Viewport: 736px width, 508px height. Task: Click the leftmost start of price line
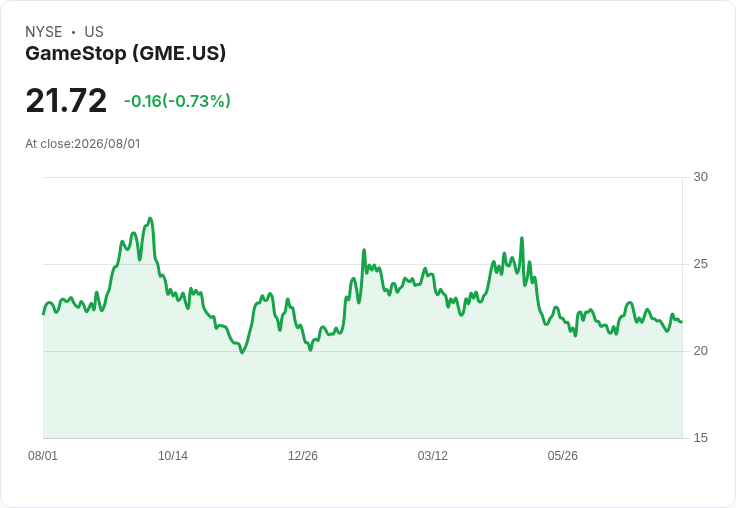tap(44, 314)
